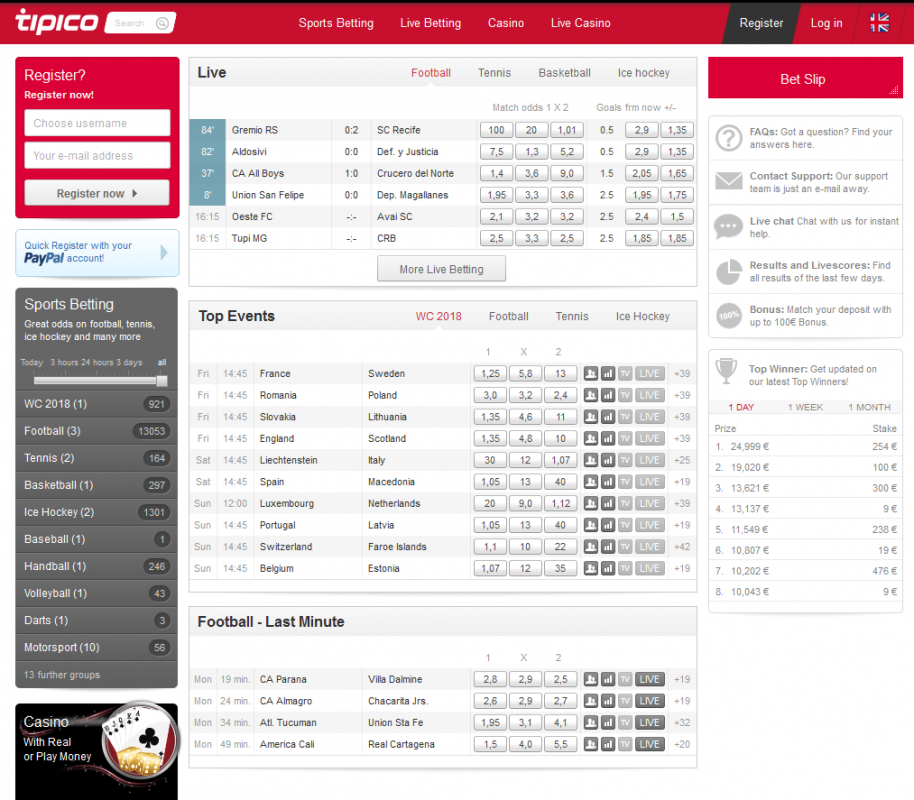Screen dimensions: 914x800
Task: Expand the 13 further groups list
Action: (97, 675)
